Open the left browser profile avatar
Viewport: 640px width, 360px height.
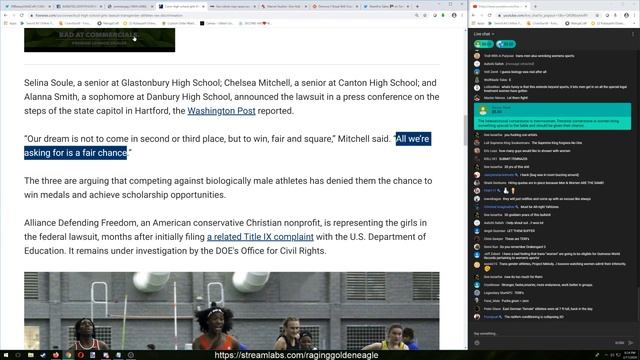coord(454,15)
